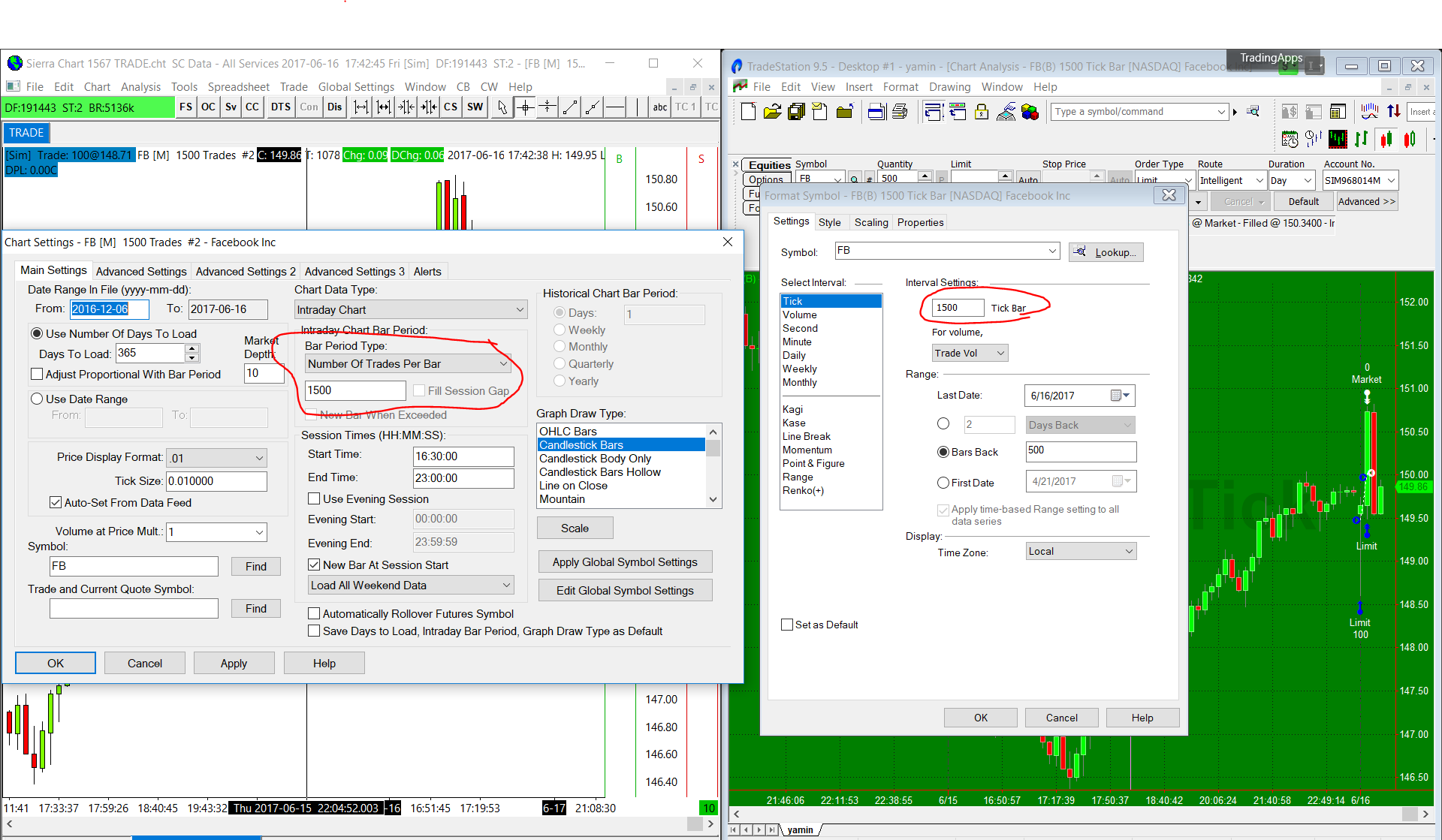The width and height of the screenshot is (1442, 840).
Task: Open the Account No. dropdown in TradeStation
Action: coord(1360,180)
